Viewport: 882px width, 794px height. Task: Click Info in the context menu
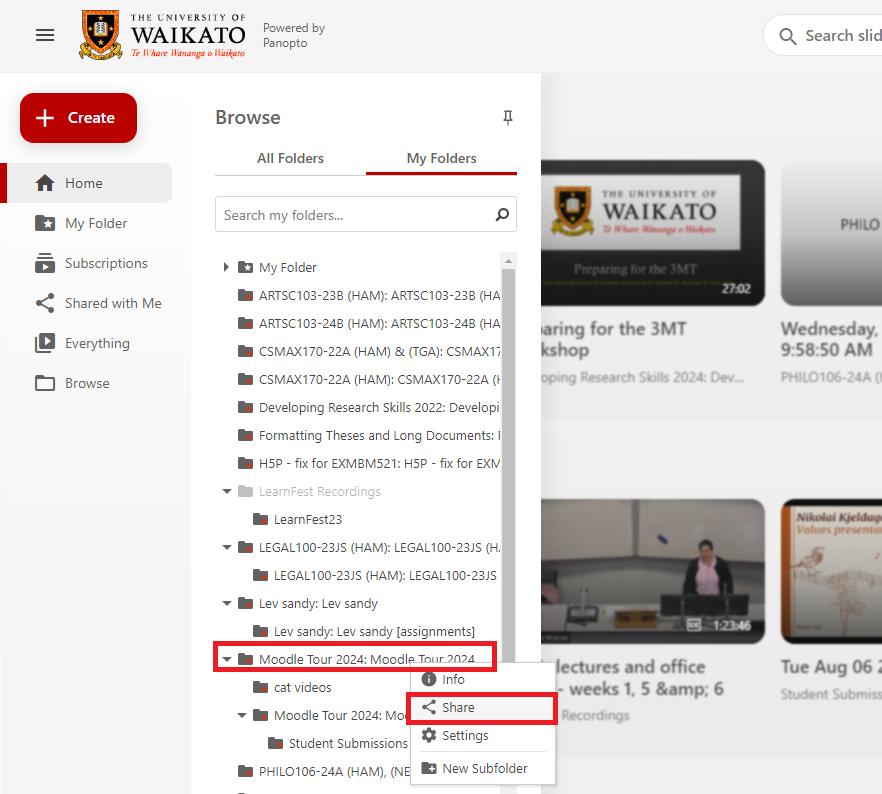coord(483,679)
